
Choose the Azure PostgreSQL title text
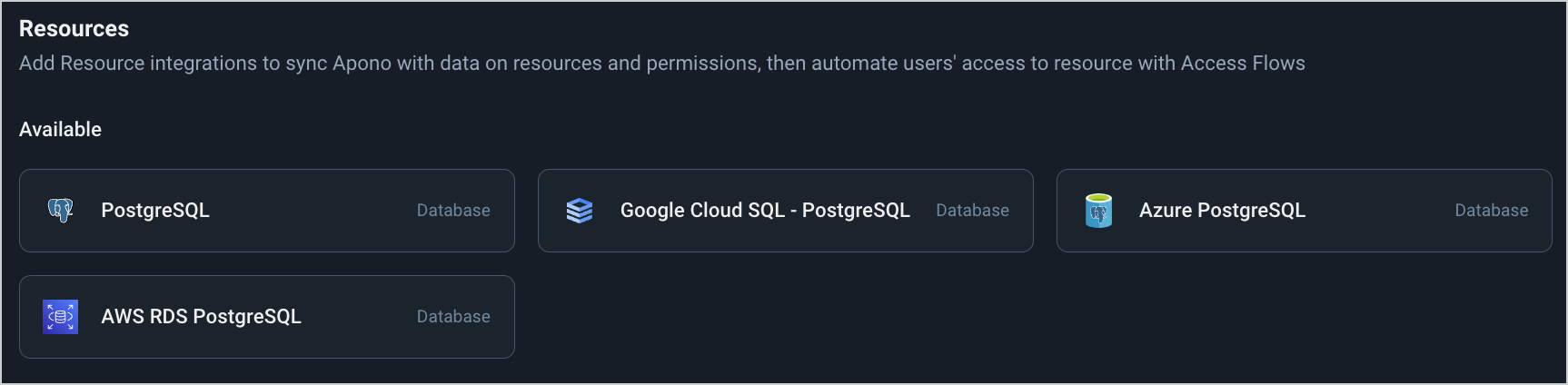pos(1222,211)
